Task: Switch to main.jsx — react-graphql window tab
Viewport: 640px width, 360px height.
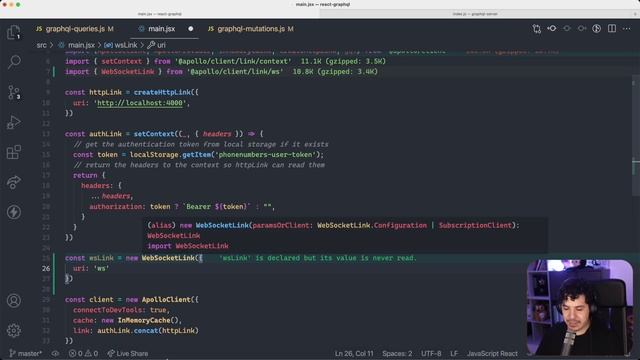Action: (x=160, y=14)
